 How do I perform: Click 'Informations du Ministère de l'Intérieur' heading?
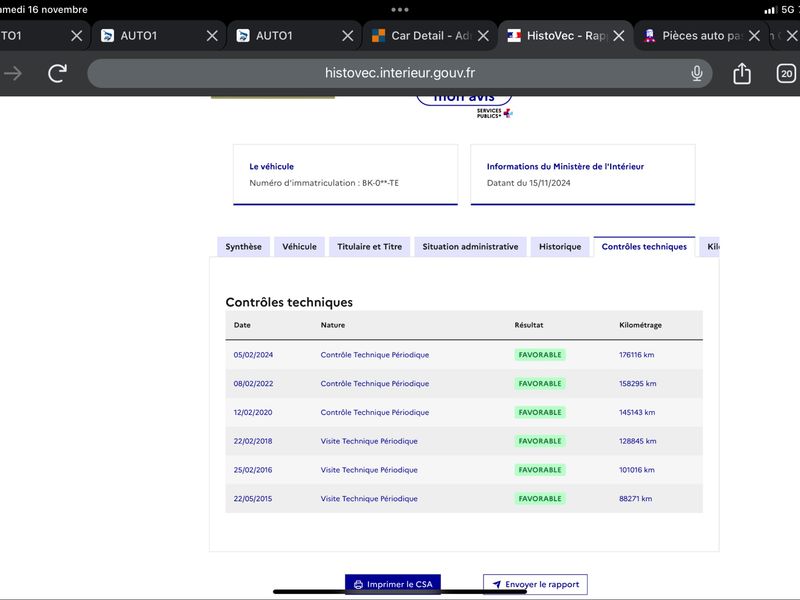(x=565, y=166)
